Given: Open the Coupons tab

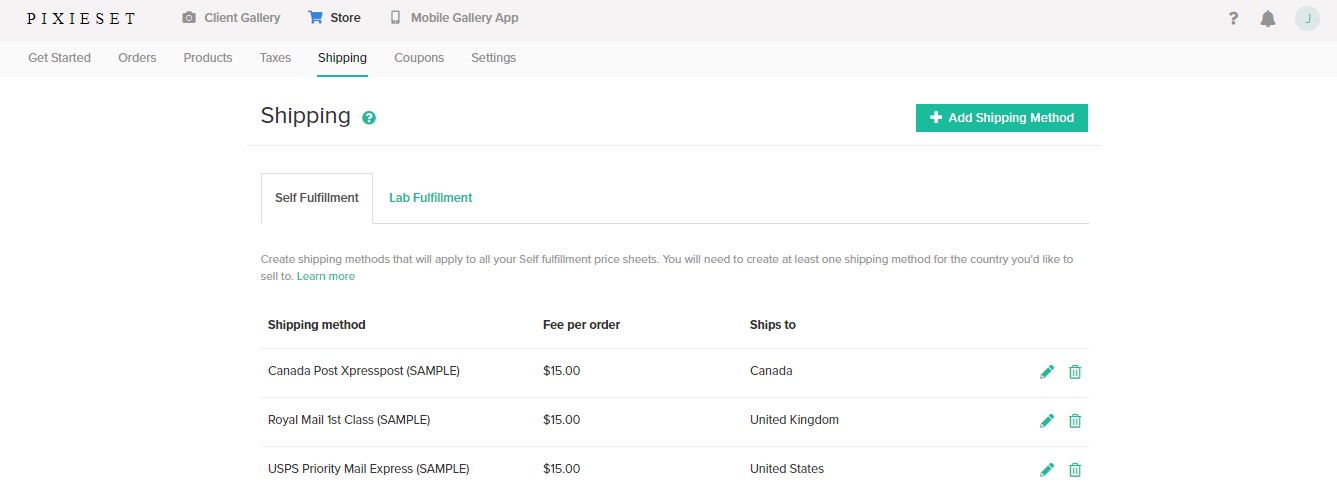Looking at the screenshot, I should (x=419, y=58).
